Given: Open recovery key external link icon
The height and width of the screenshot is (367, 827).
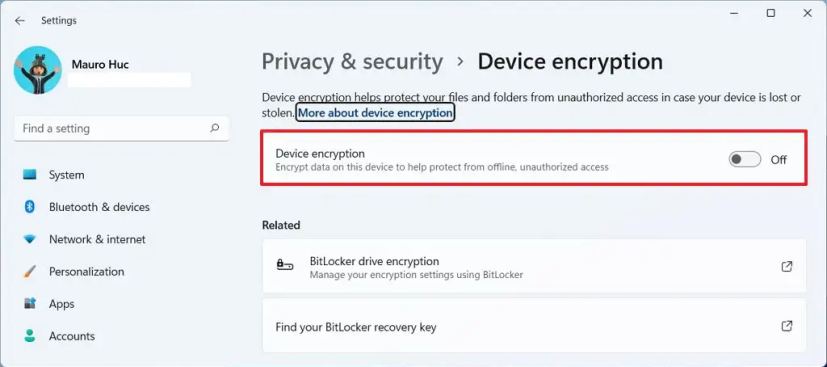Looking at the screenshot, I should [x=786, y=326].
